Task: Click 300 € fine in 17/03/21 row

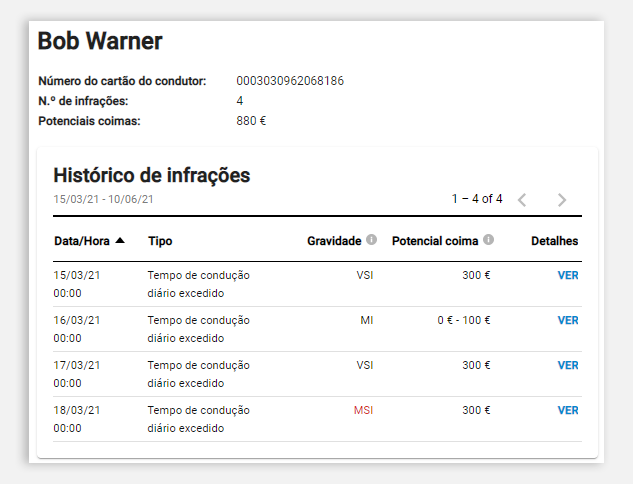Action: [x=476, y=365]
